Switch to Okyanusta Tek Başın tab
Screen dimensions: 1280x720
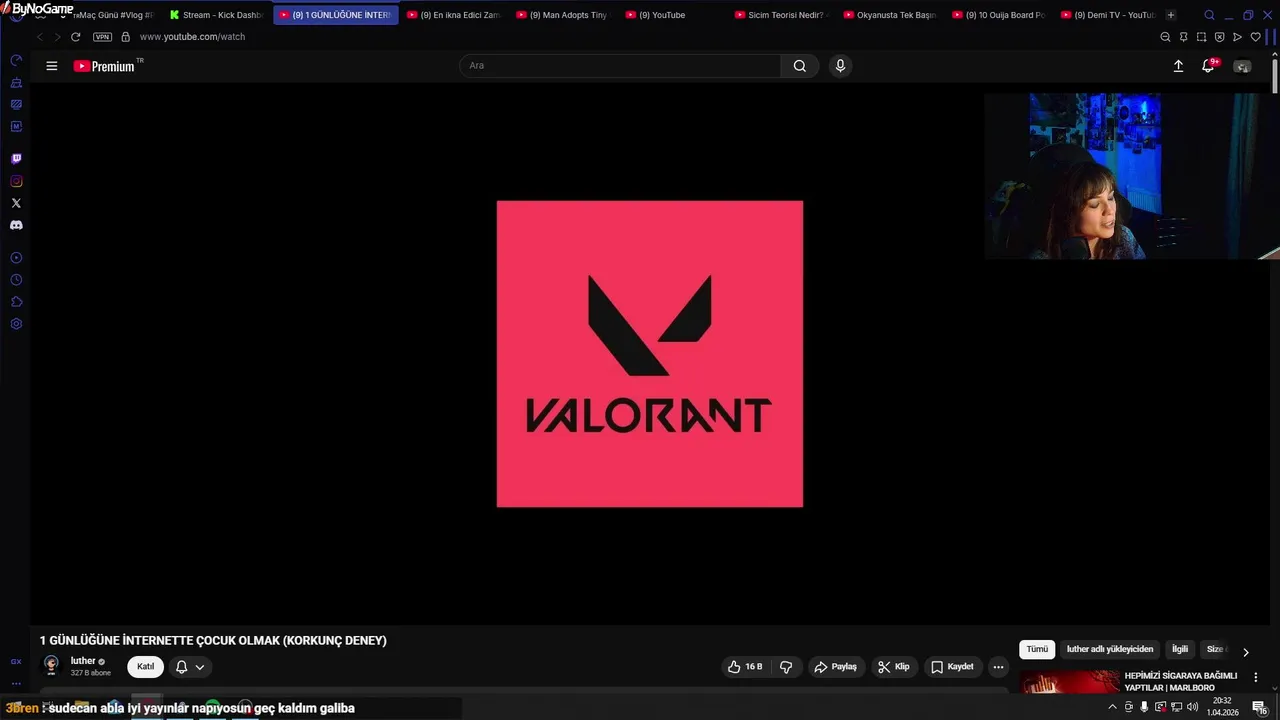tap(890, 15)
